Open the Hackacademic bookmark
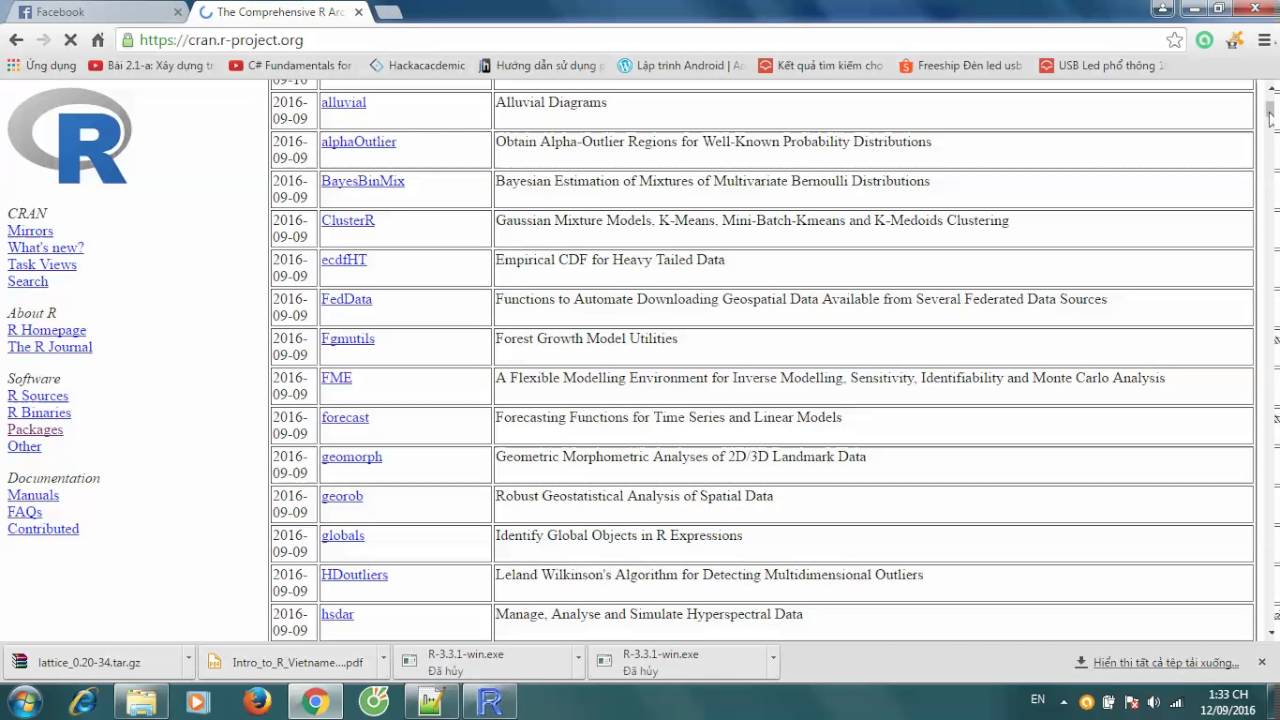Screen dimensions: 1280x720 point(417,65)
